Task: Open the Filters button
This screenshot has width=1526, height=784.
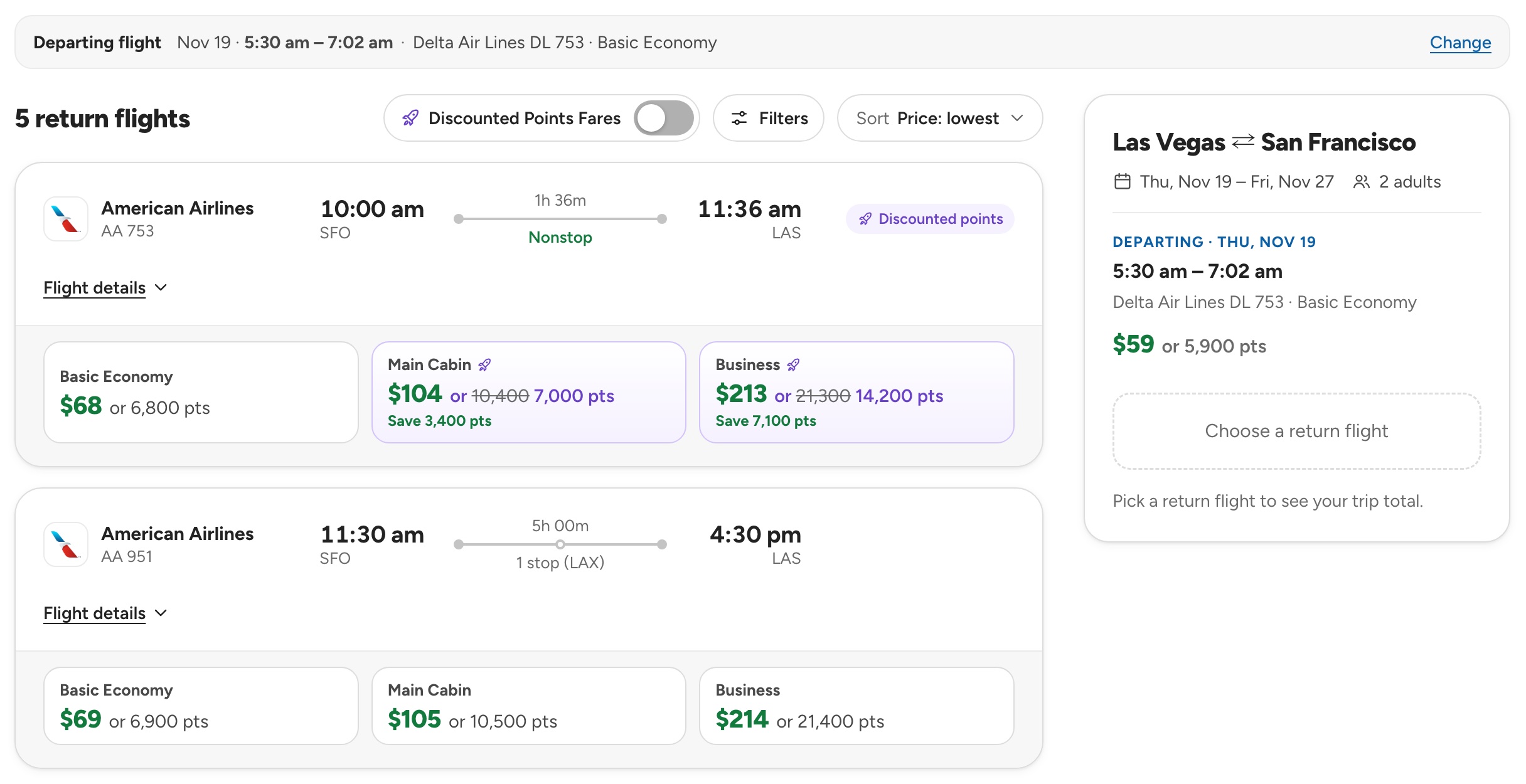Action: [768, 118]
